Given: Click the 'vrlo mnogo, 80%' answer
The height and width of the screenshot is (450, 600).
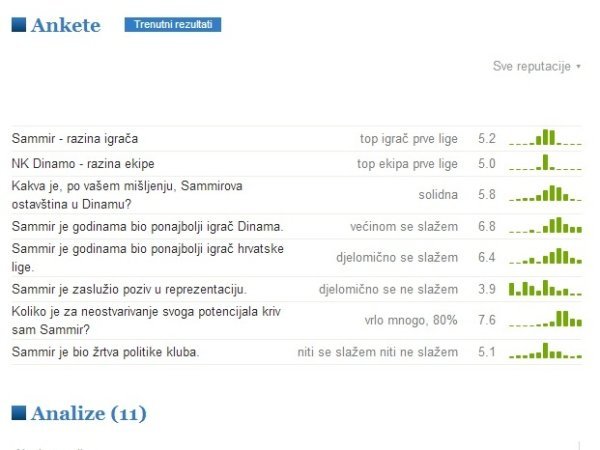Looking at the screenshot, I should click(x=411, y=320).
